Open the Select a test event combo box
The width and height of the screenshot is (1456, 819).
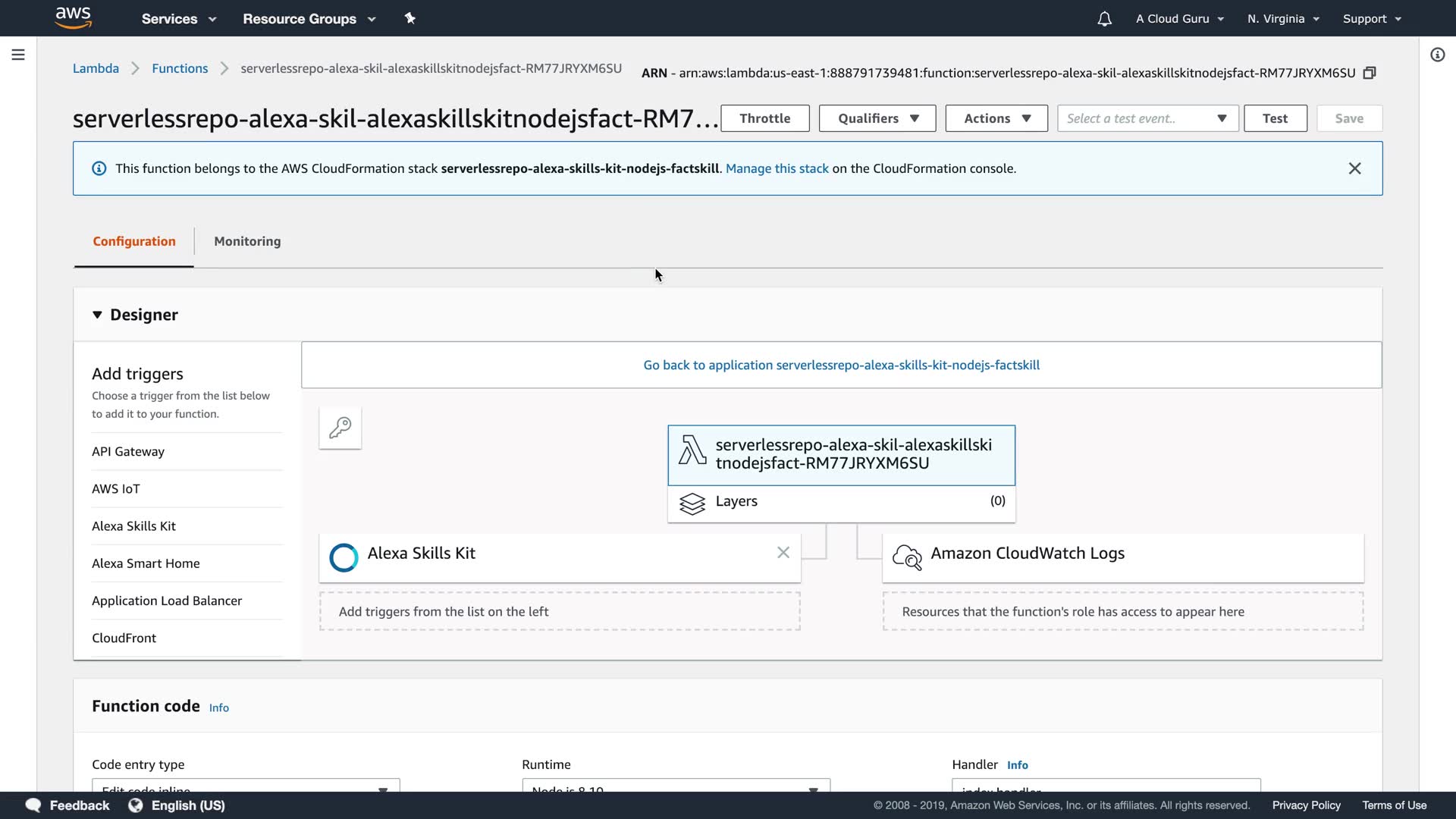[x=1147, y=118]
